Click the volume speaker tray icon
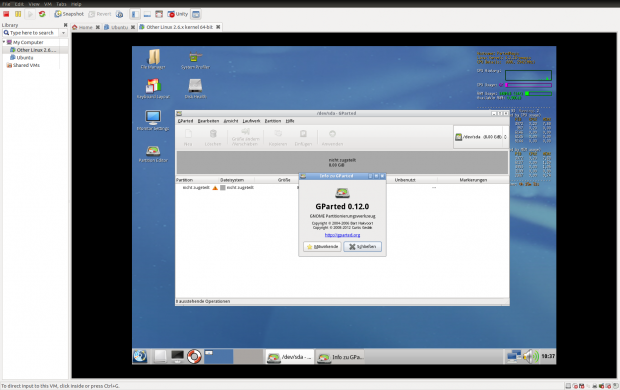This screenshot has width=620, height=390. pyautogui.click(x=531, y=356)
